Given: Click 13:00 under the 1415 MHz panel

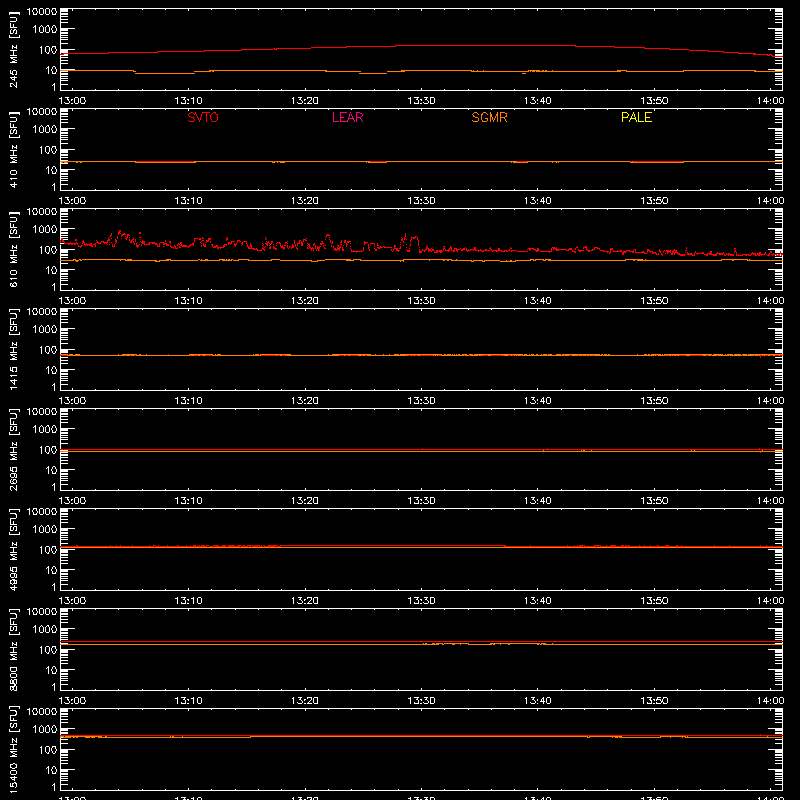Looking at the screenshot, I should pos(72,401).
